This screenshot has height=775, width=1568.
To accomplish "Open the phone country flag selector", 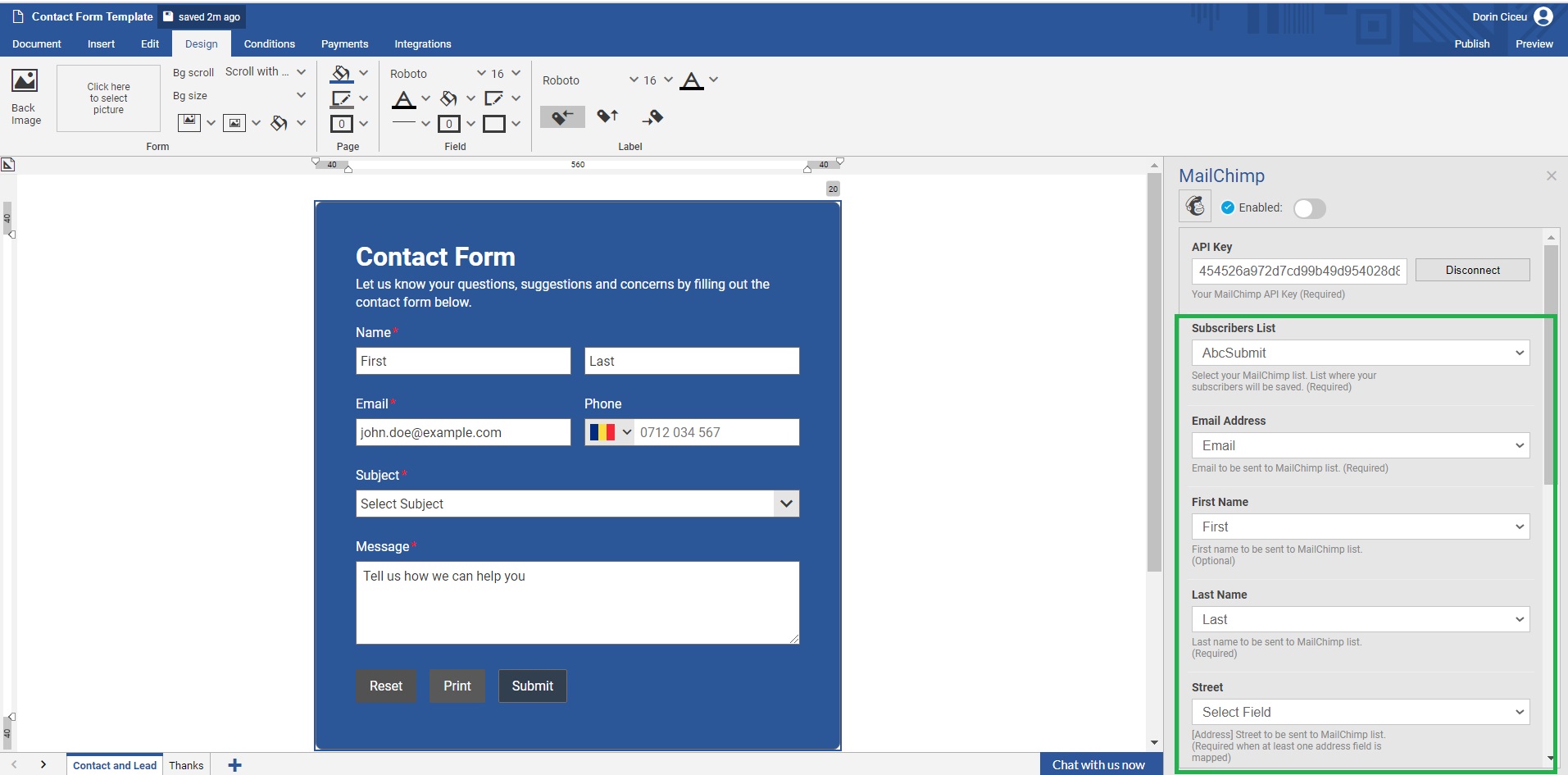I will pyautogui.click(x=610, y=432).
